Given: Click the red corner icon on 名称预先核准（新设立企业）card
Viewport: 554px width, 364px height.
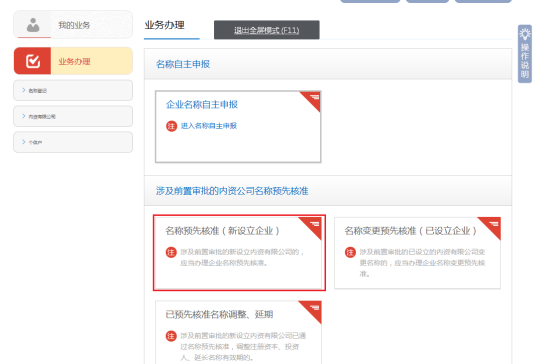Looking at the screenshot, I should (311, 228).
